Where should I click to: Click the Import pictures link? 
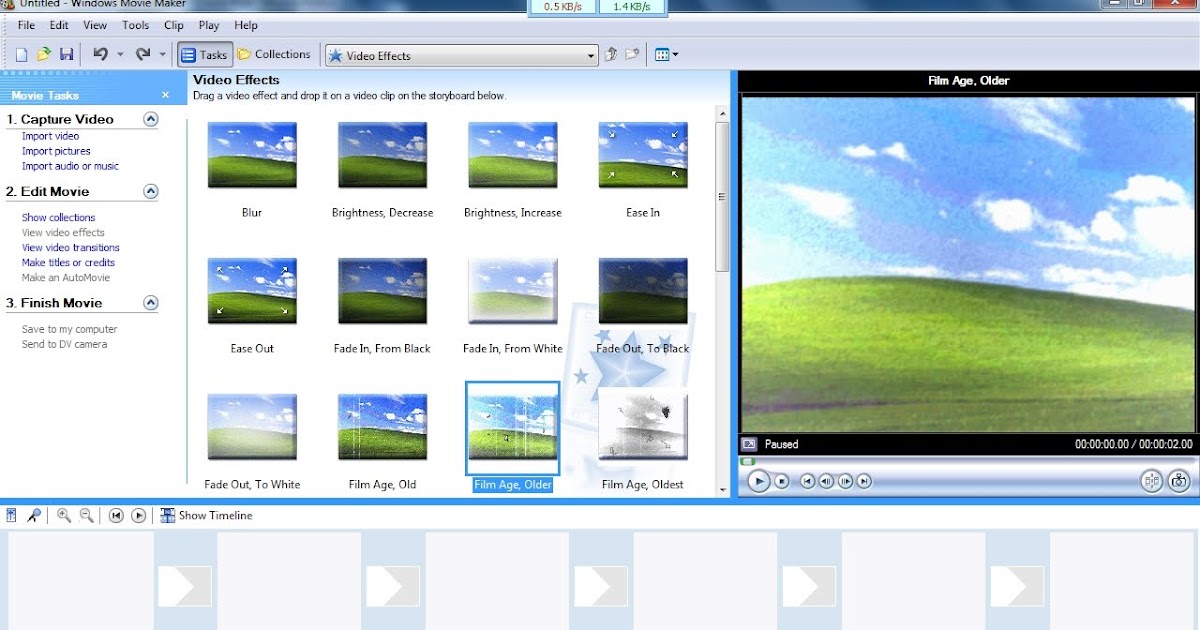56,151
